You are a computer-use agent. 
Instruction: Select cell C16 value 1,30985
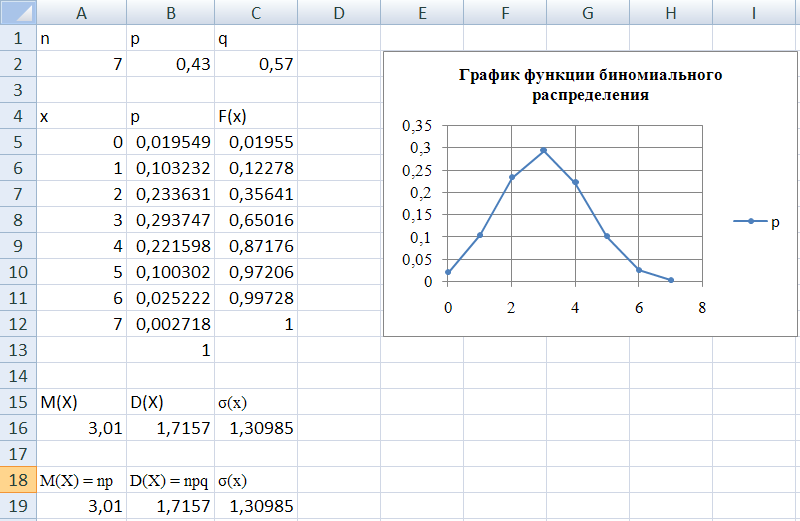[x=256, y=428]
